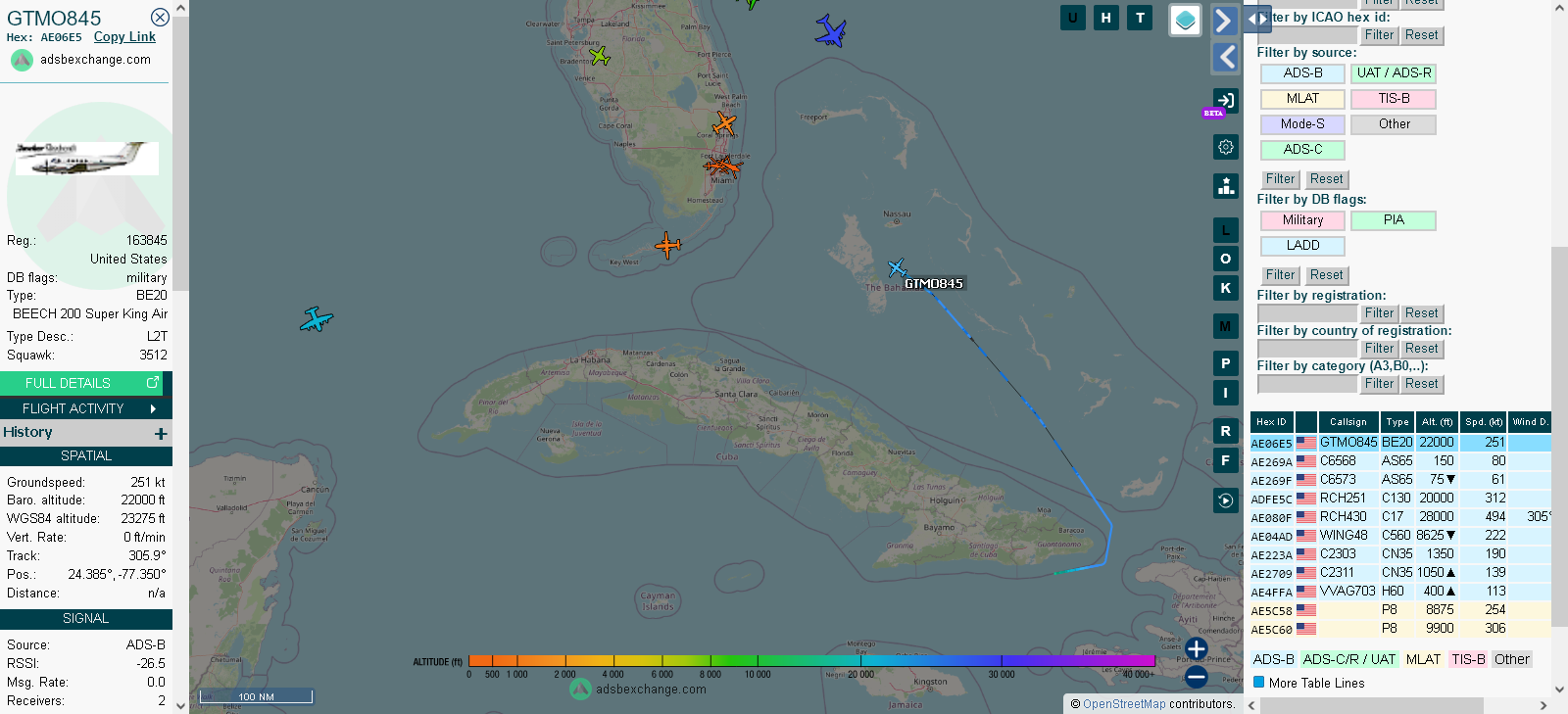This screenshot has width=1568, height=714.
Task: Click the left chevron sidebar arrow
Action: 1225,58
